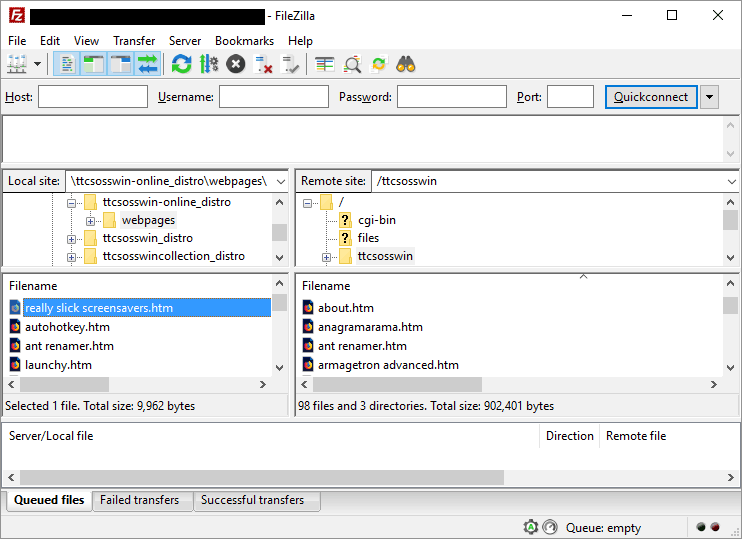Open the Remote site path dropdown

pyautogui.click(x=729, y=181)
